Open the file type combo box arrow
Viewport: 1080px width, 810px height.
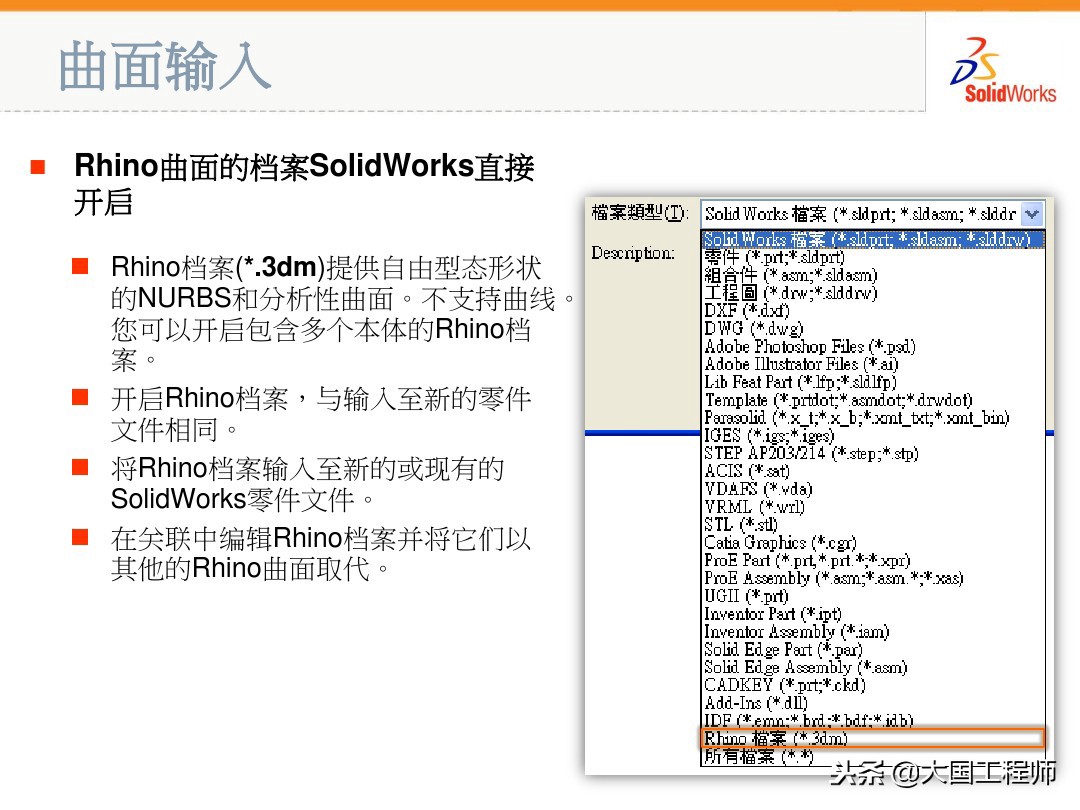pyautogui.click(x=1031, y=214)
